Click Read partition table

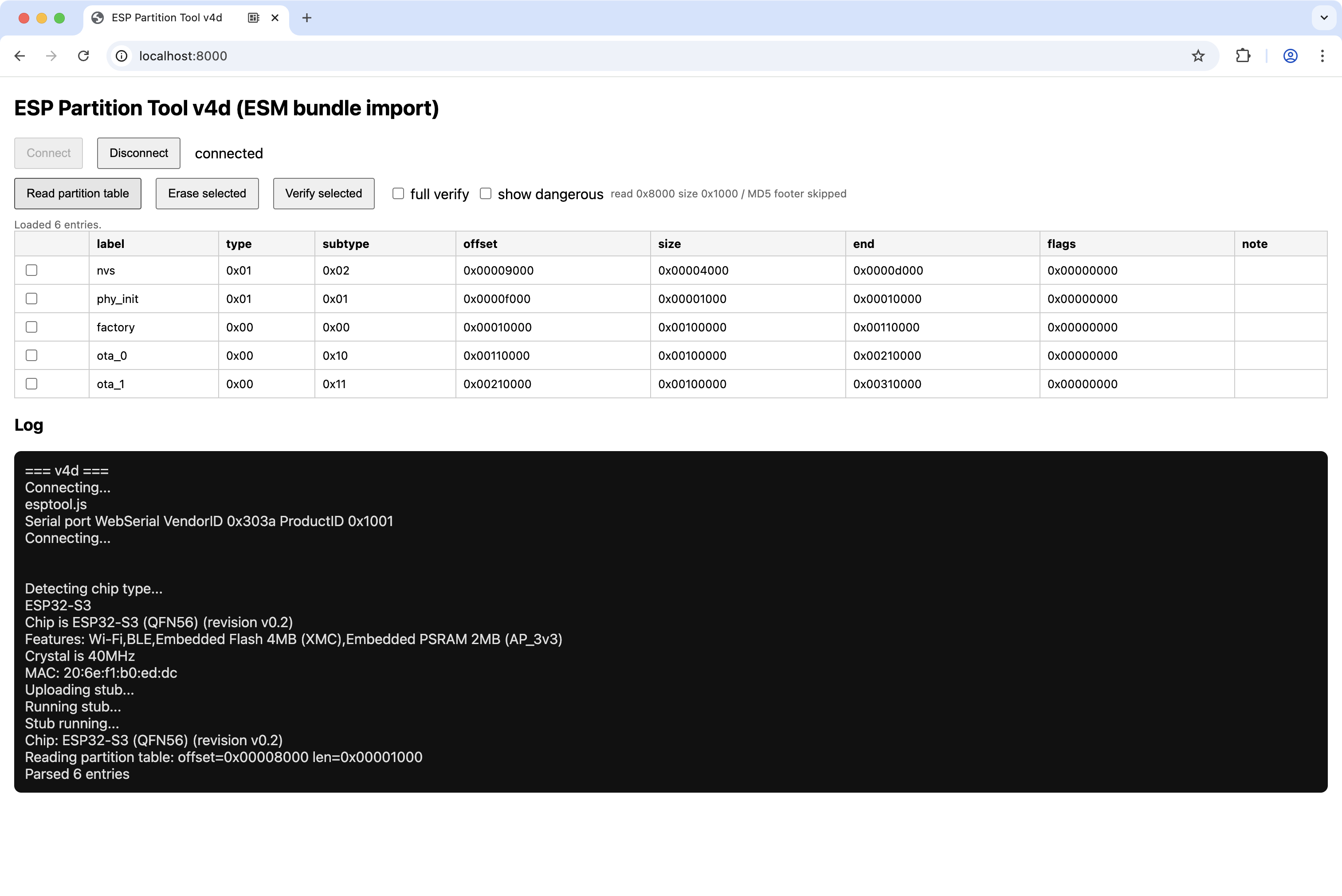(x=78, y=194)
